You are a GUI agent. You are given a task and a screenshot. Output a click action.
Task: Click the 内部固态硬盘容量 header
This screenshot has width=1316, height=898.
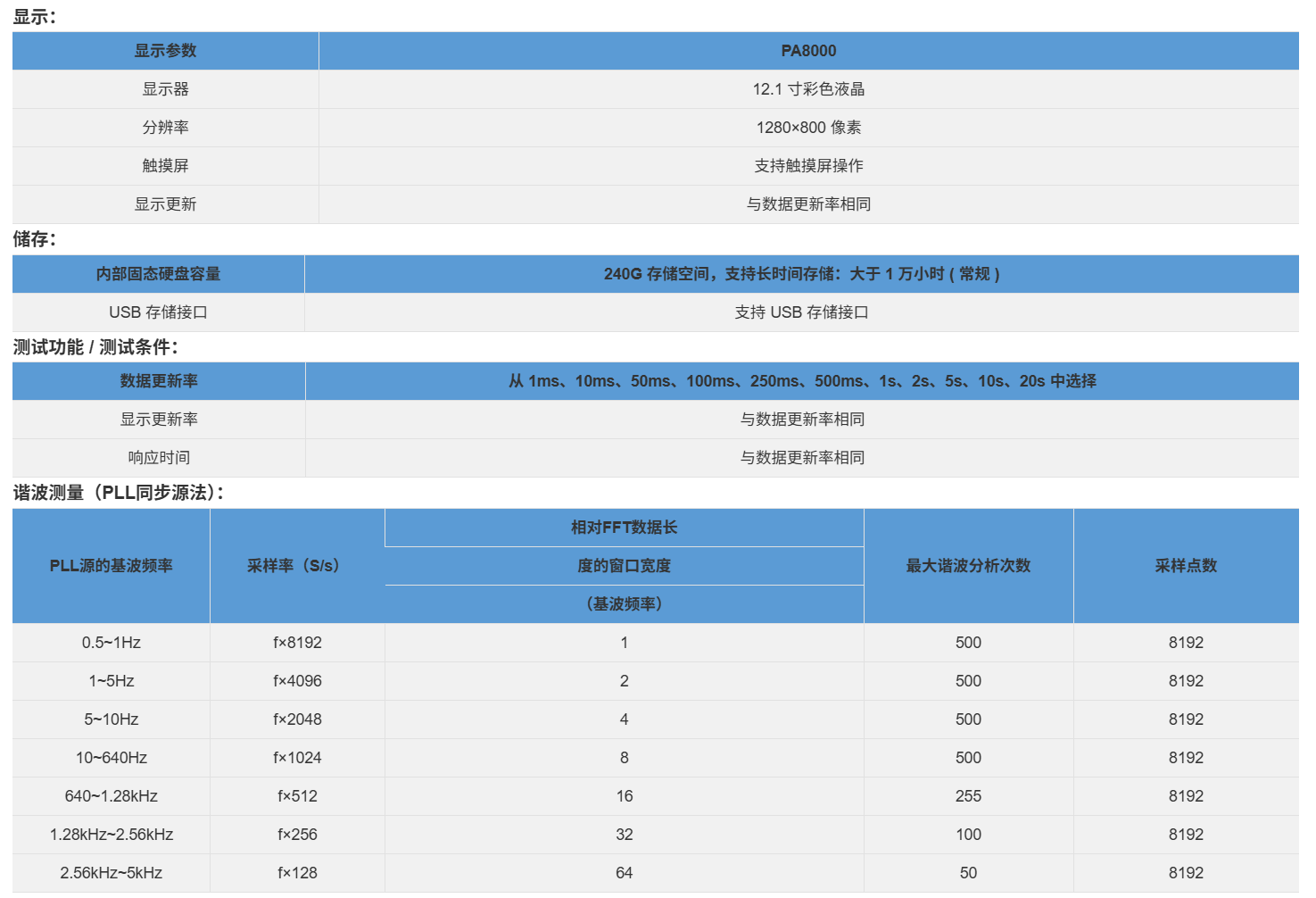pyautogui.click(x=158, y=274)
